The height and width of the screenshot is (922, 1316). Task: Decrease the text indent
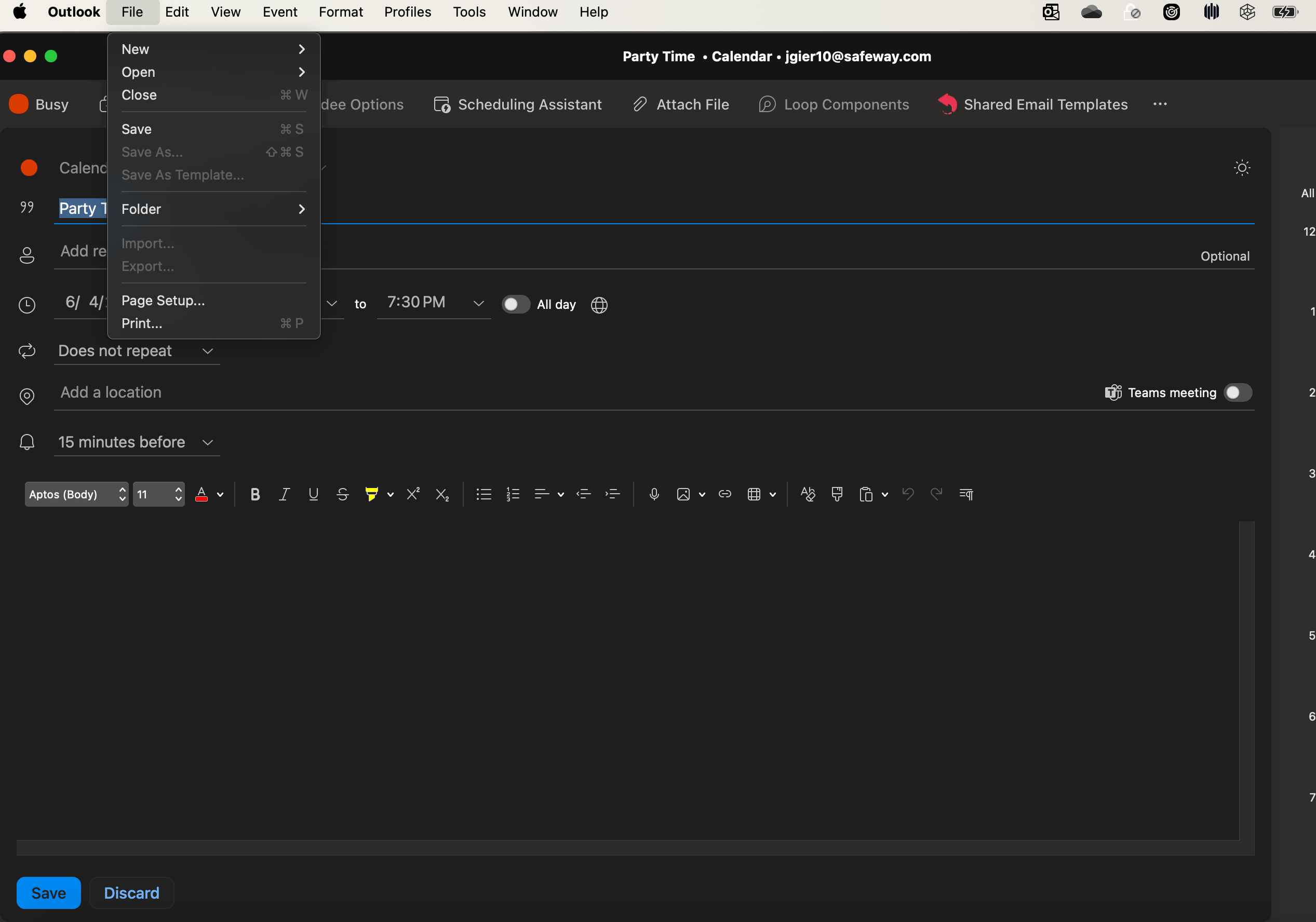584,494
